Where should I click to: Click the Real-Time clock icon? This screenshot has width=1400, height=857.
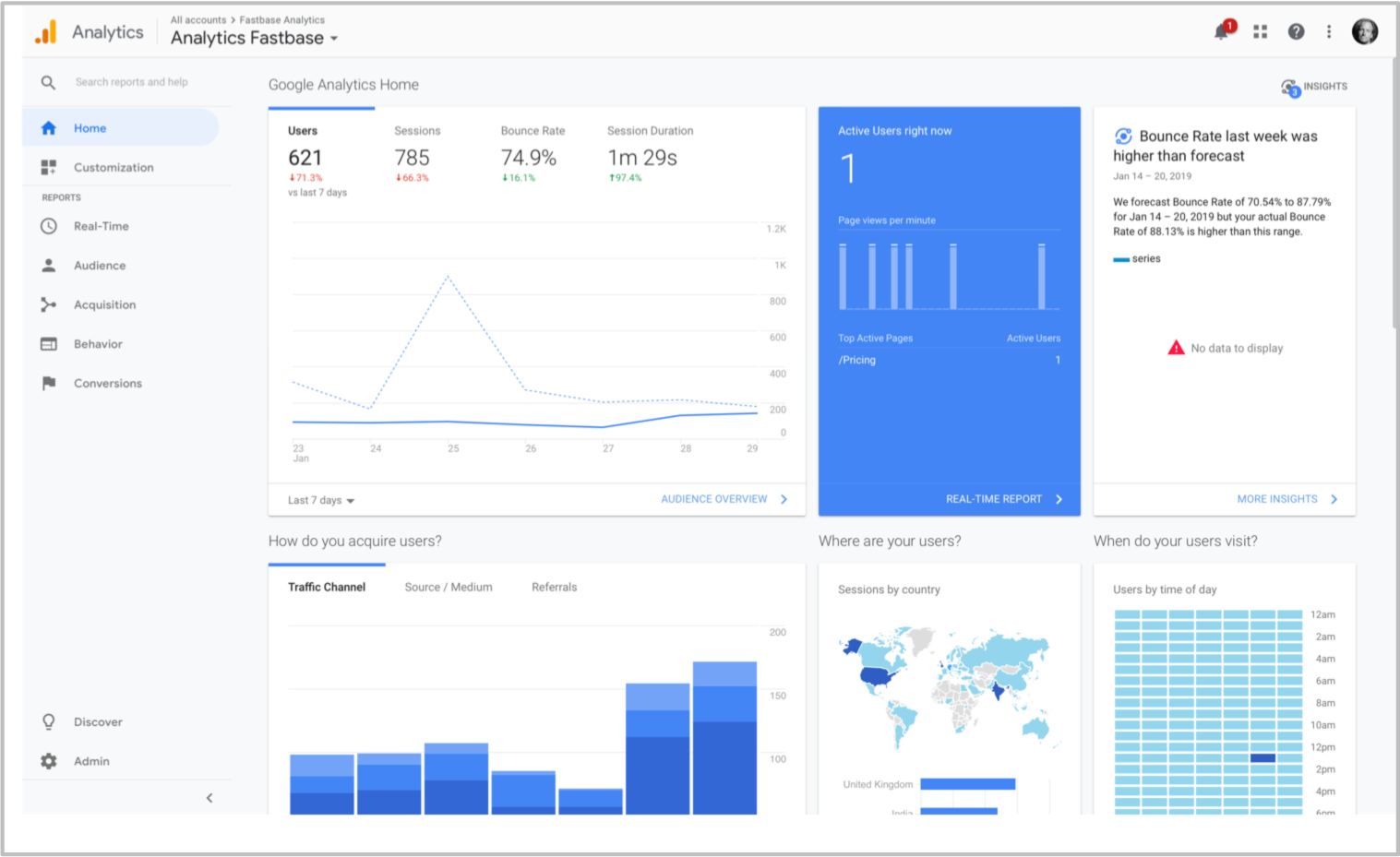pyautogui.click(x=49, y=226)
